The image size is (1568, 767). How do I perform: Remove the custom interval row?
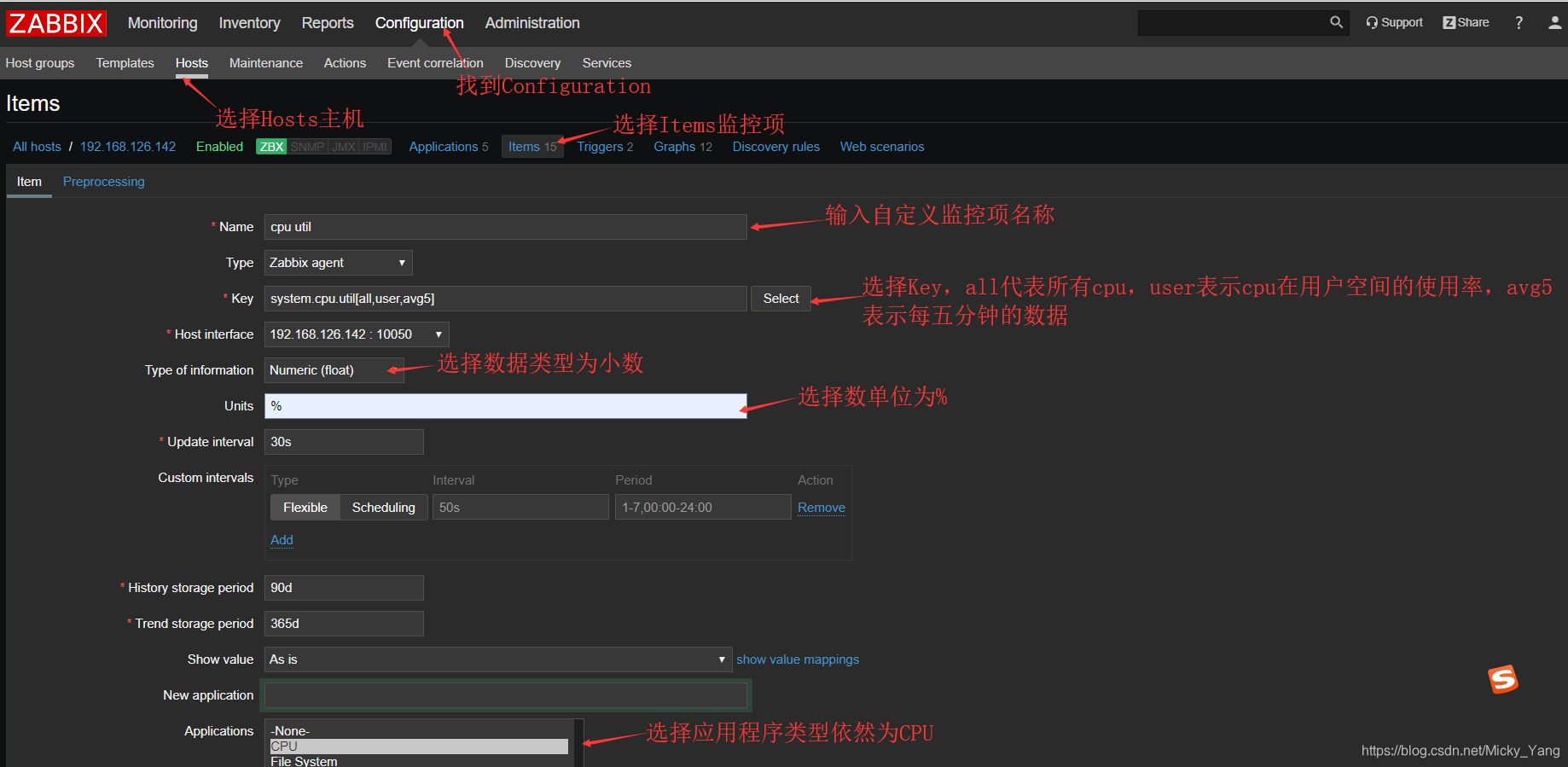[822, 508]
